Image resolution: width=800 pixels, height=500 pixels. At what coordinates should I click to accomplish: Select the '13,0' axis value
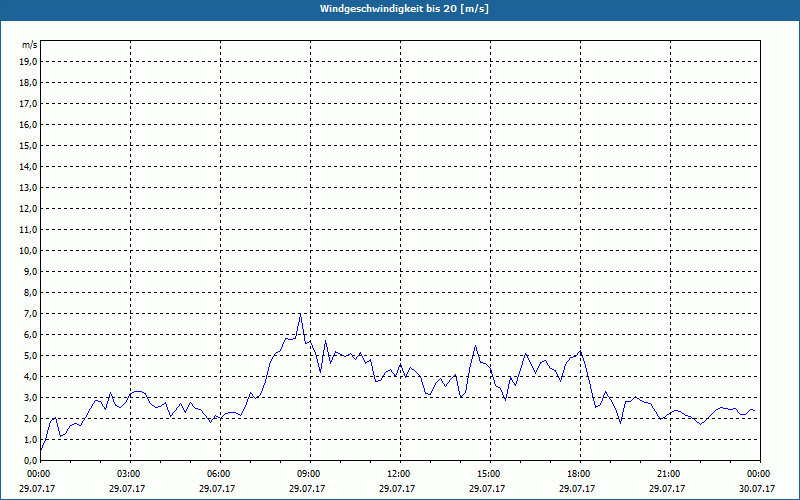click(x=28, y=188)
